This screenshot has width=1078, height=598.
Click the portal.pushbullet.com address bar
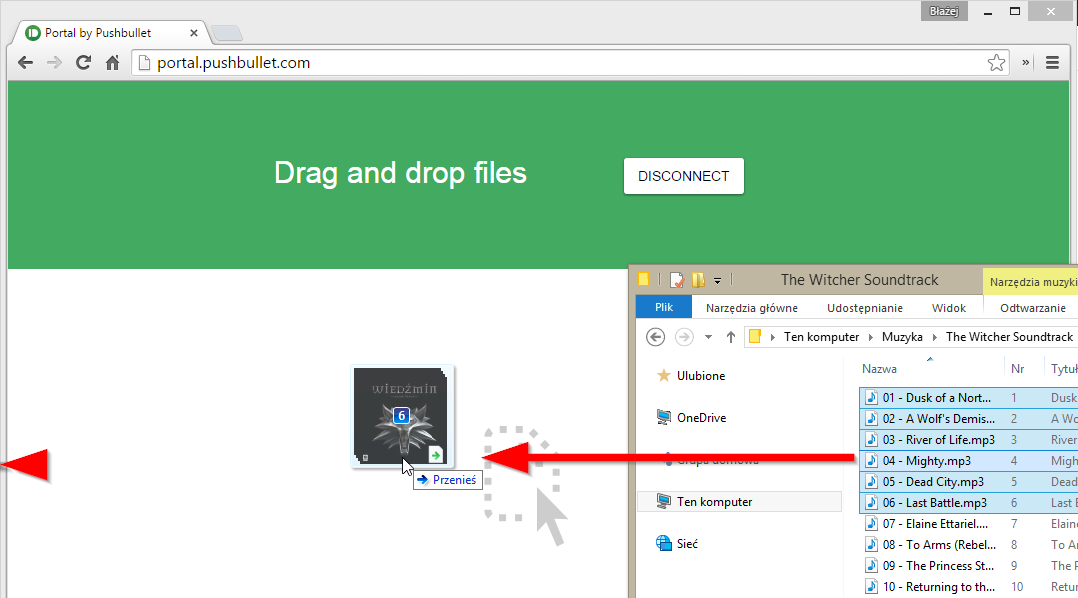[x=571, y=63]
